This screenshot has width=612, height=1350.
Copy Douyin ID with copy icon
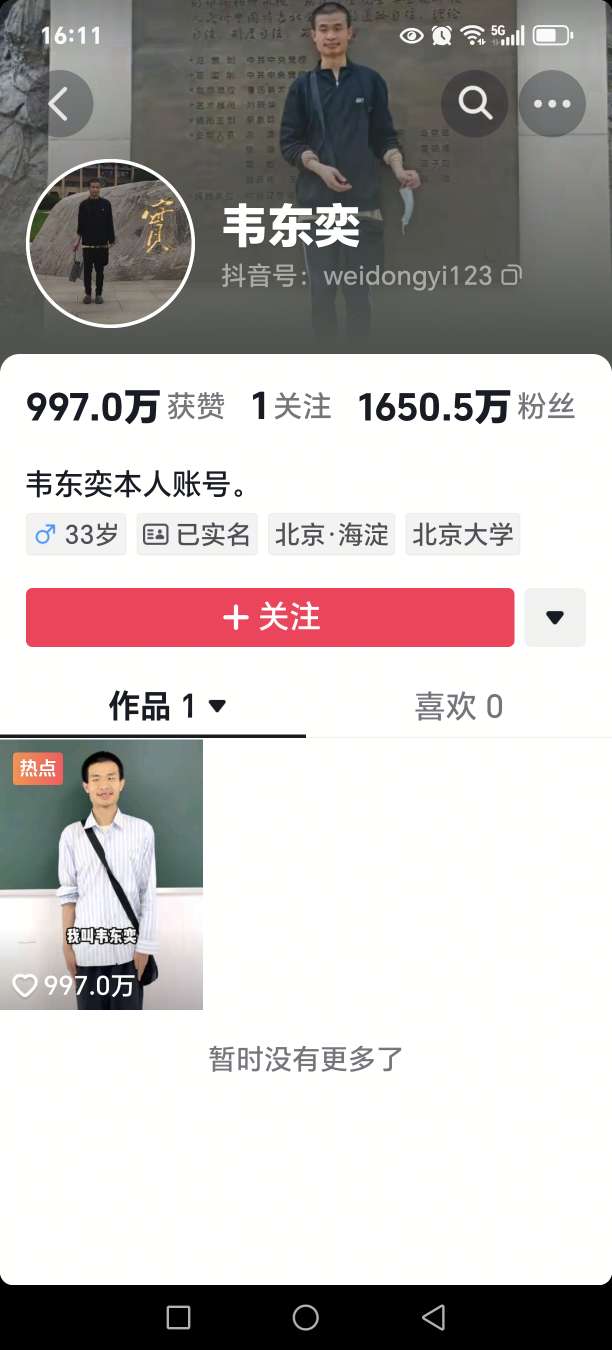click(512, 275)
